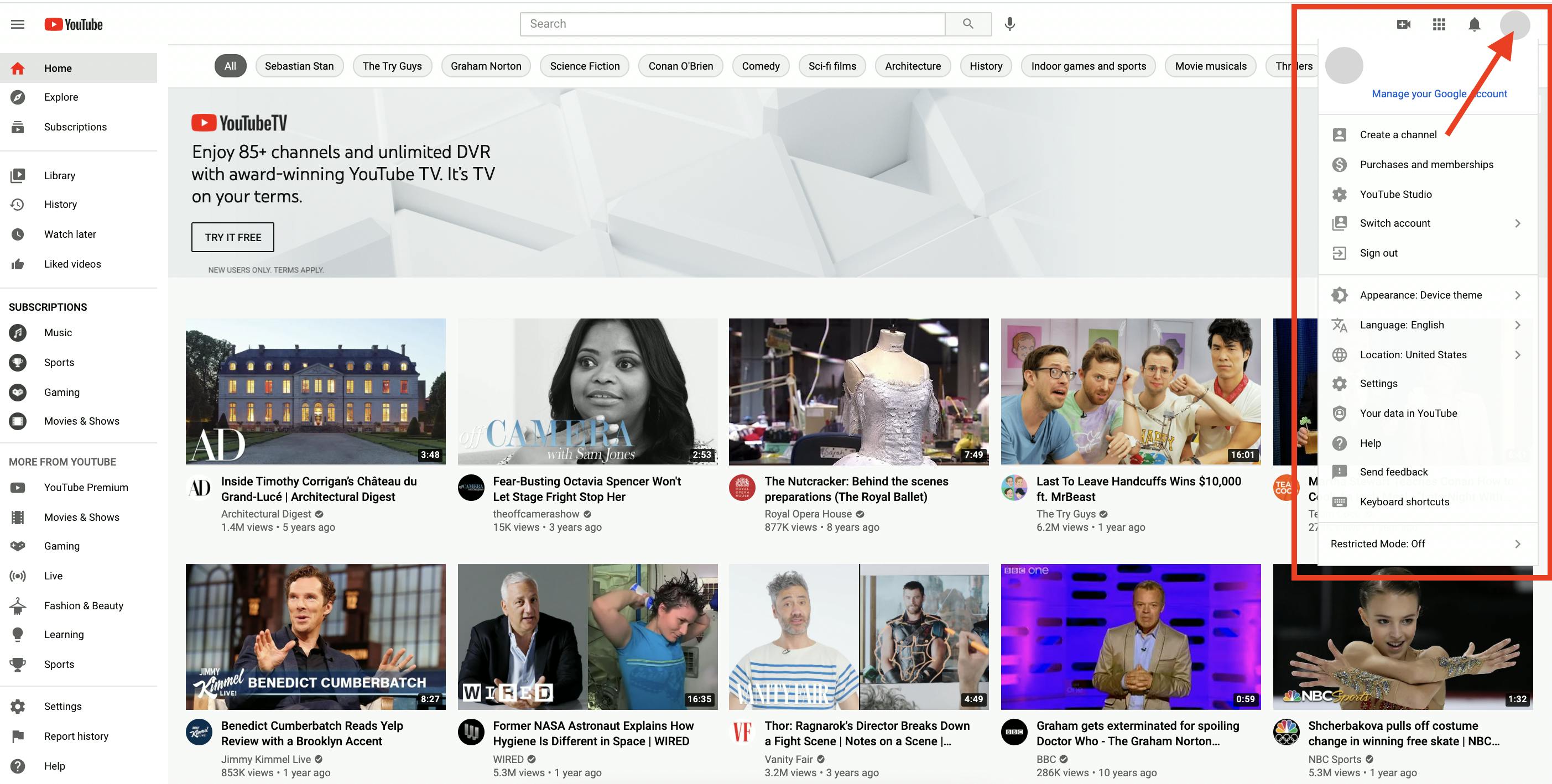Open the Nutcracker behind the scenes thumbnail
The image size is (1552, 784).
click(x=858, y=391)
